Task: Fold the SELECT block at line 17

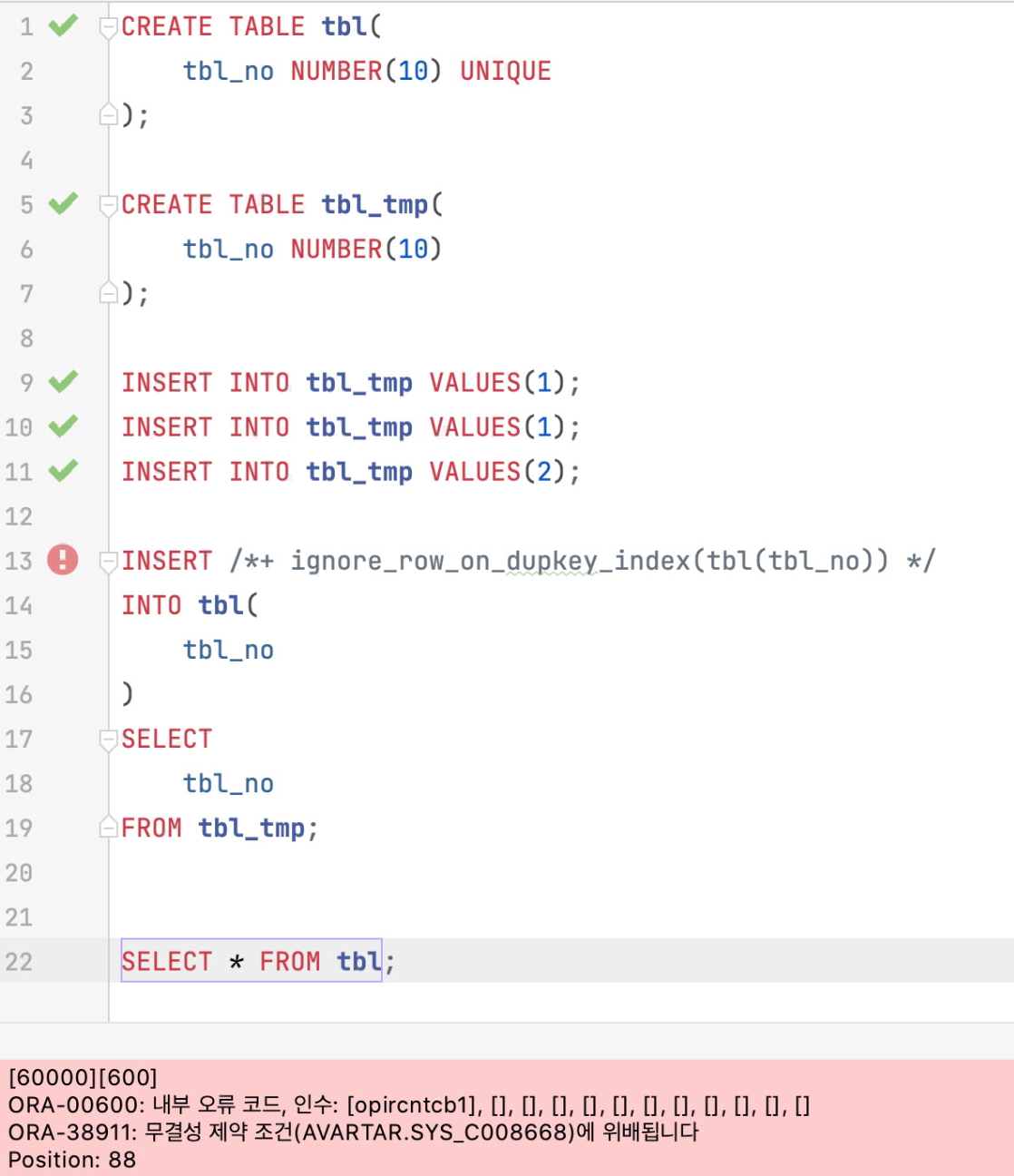Action: 108,740
